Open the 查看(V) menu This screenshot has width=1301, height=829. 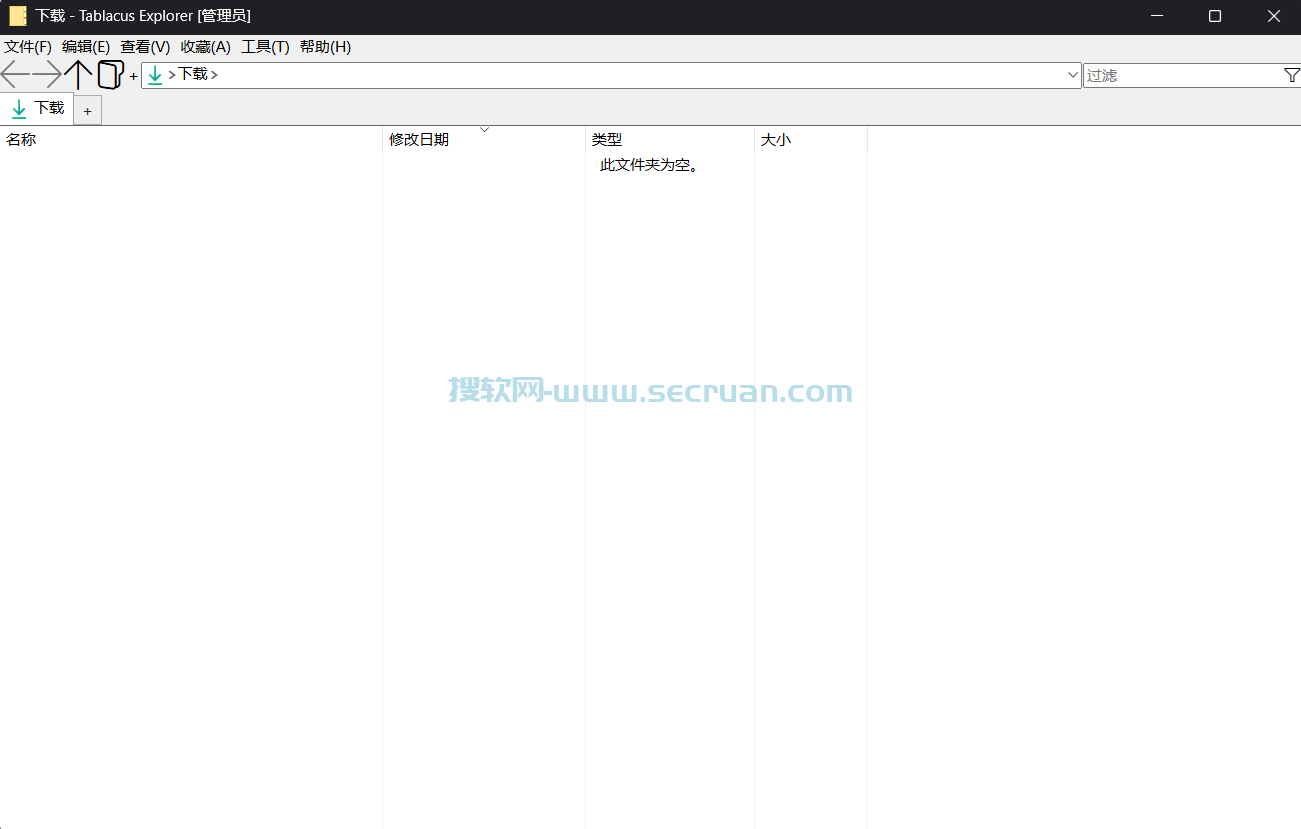pyautogui.click(x=145, y=47)
